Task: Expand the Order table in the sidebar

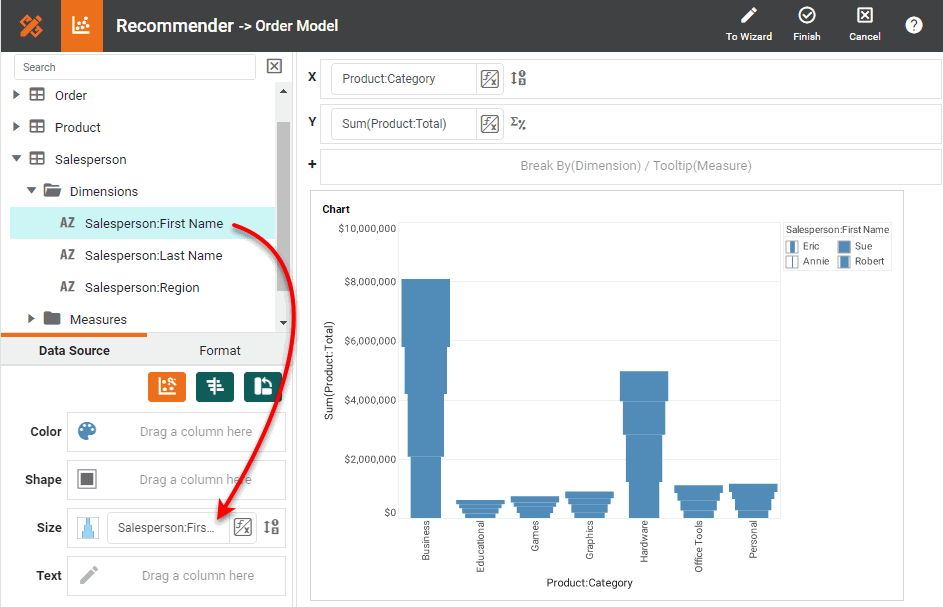Action: [15, 95]
